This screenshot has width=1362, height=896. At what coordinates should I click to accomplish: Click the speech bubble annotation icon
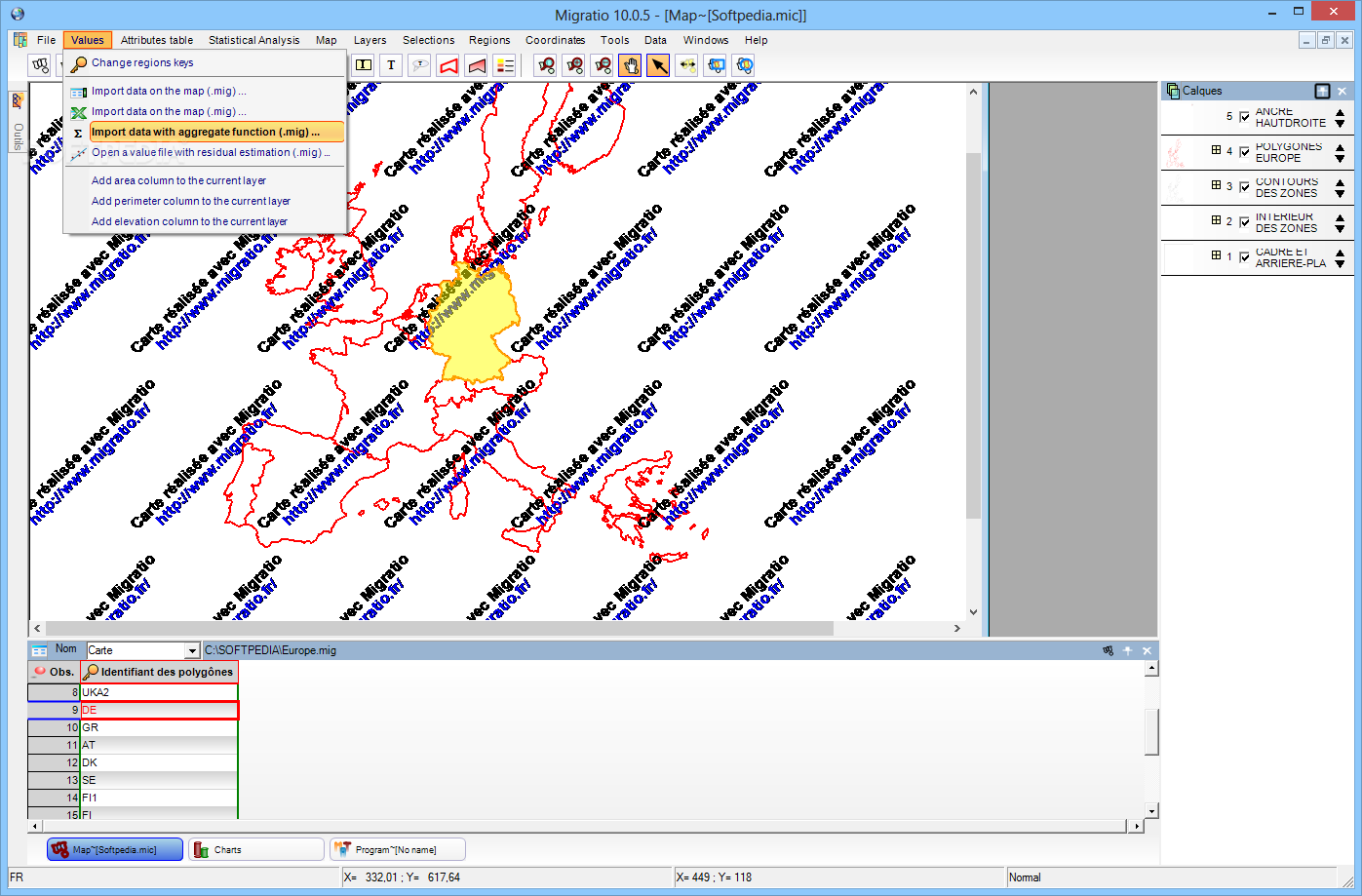419,65
